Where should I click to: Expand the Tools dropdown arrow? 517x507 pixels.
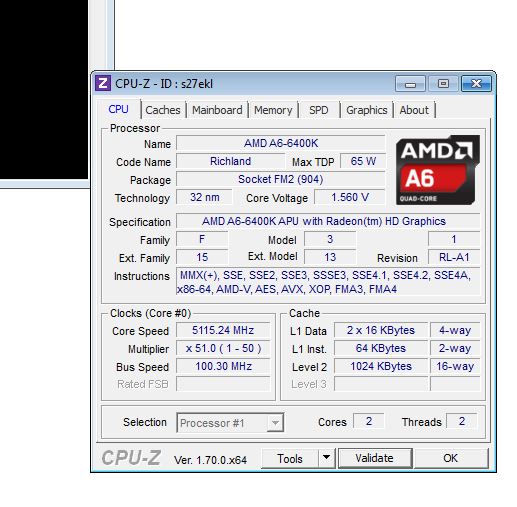click(x=327, y=459)
